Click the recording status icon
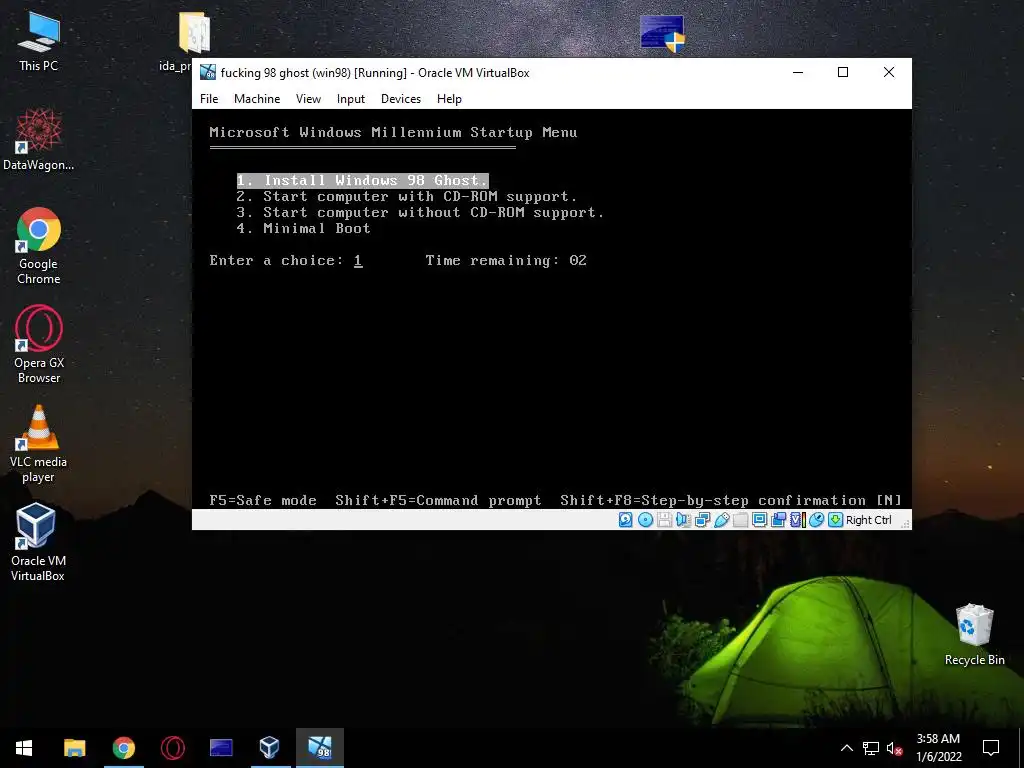The image size is (1024, 768). 778,520
